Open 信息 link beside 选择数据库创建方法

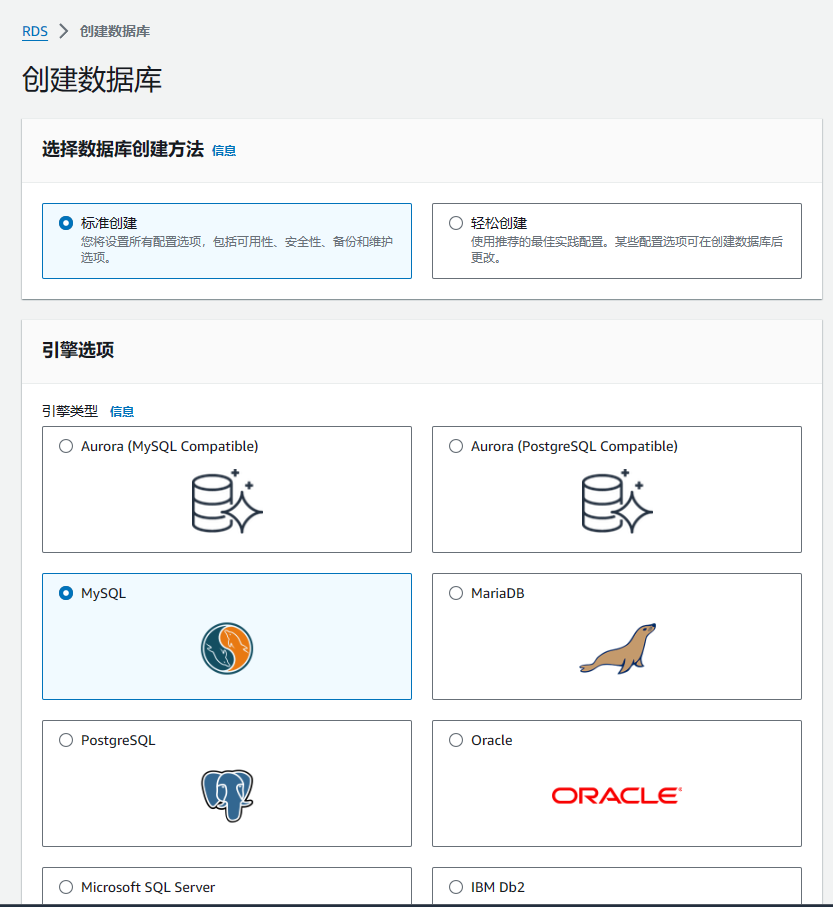click(x=224, y=151)
